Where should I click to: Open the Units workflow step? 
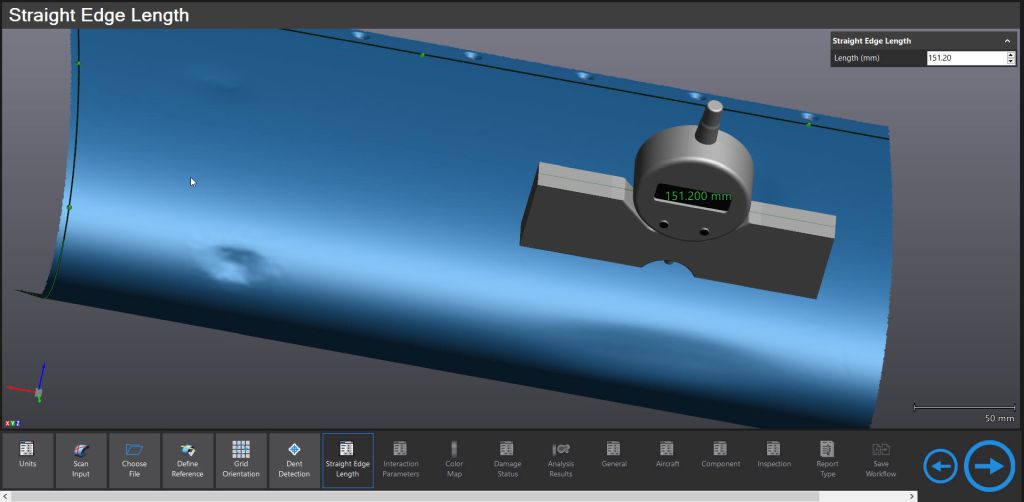coord(27,460)
